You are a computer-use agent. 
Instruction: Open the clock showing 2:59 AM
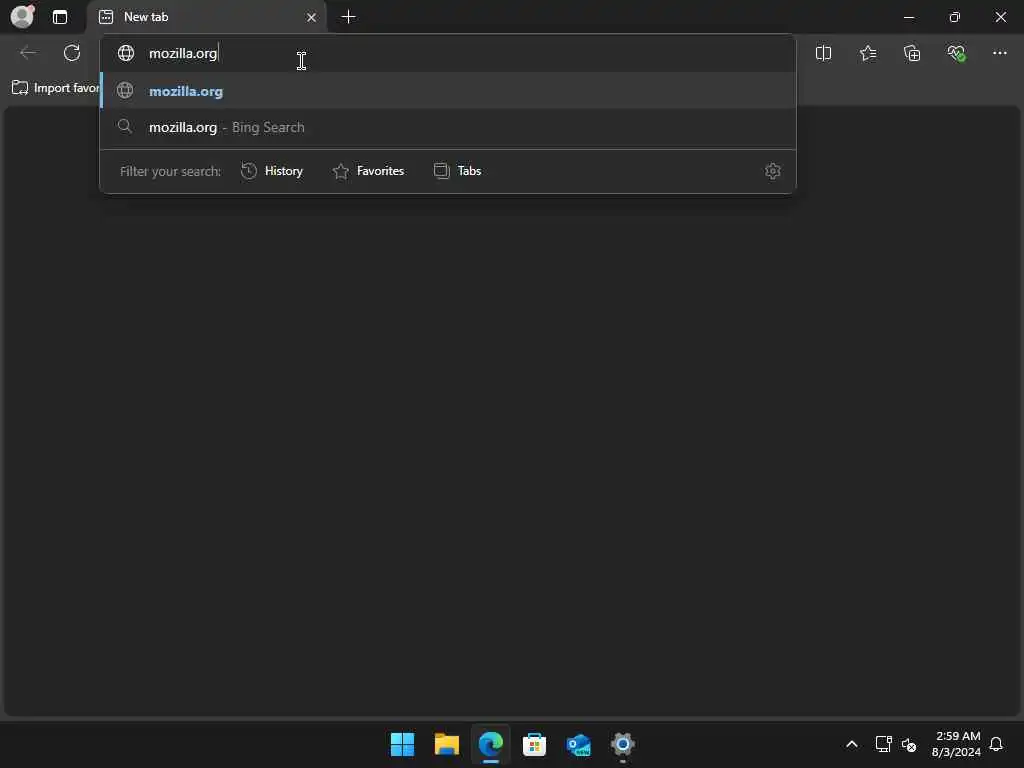(x=957, y=744)
